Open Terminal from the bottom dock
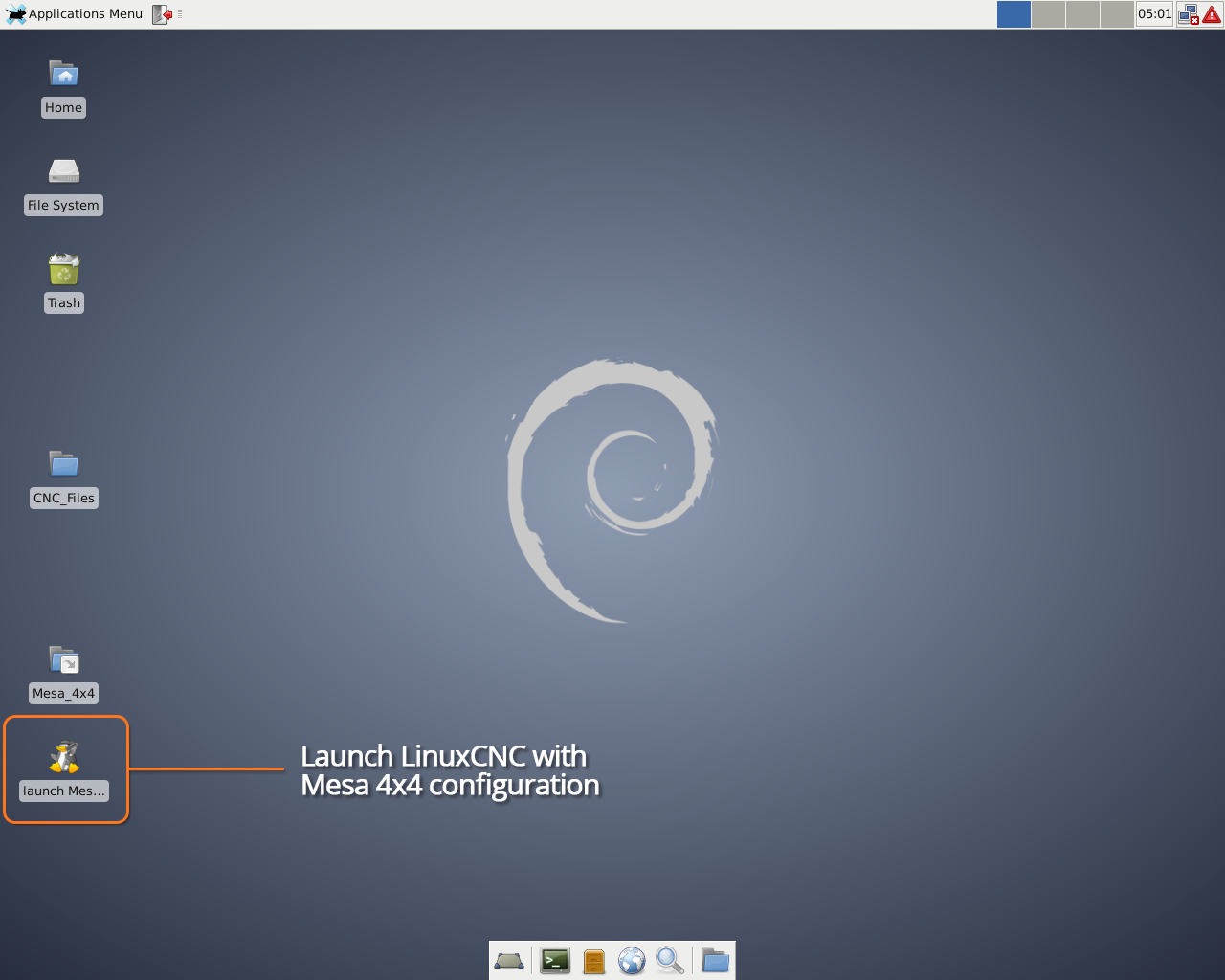Viewport: 1225px width, 980px height. click(x=555, y=960)
